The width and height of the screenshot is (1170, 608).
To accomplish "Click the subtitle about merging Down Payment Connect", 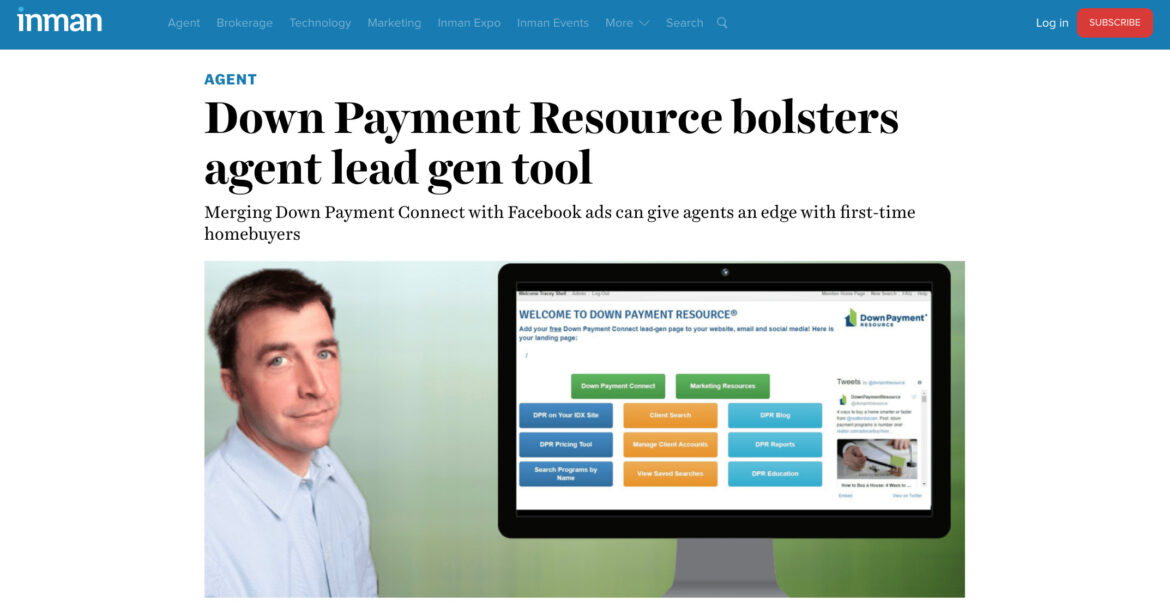I will [560, 222].
